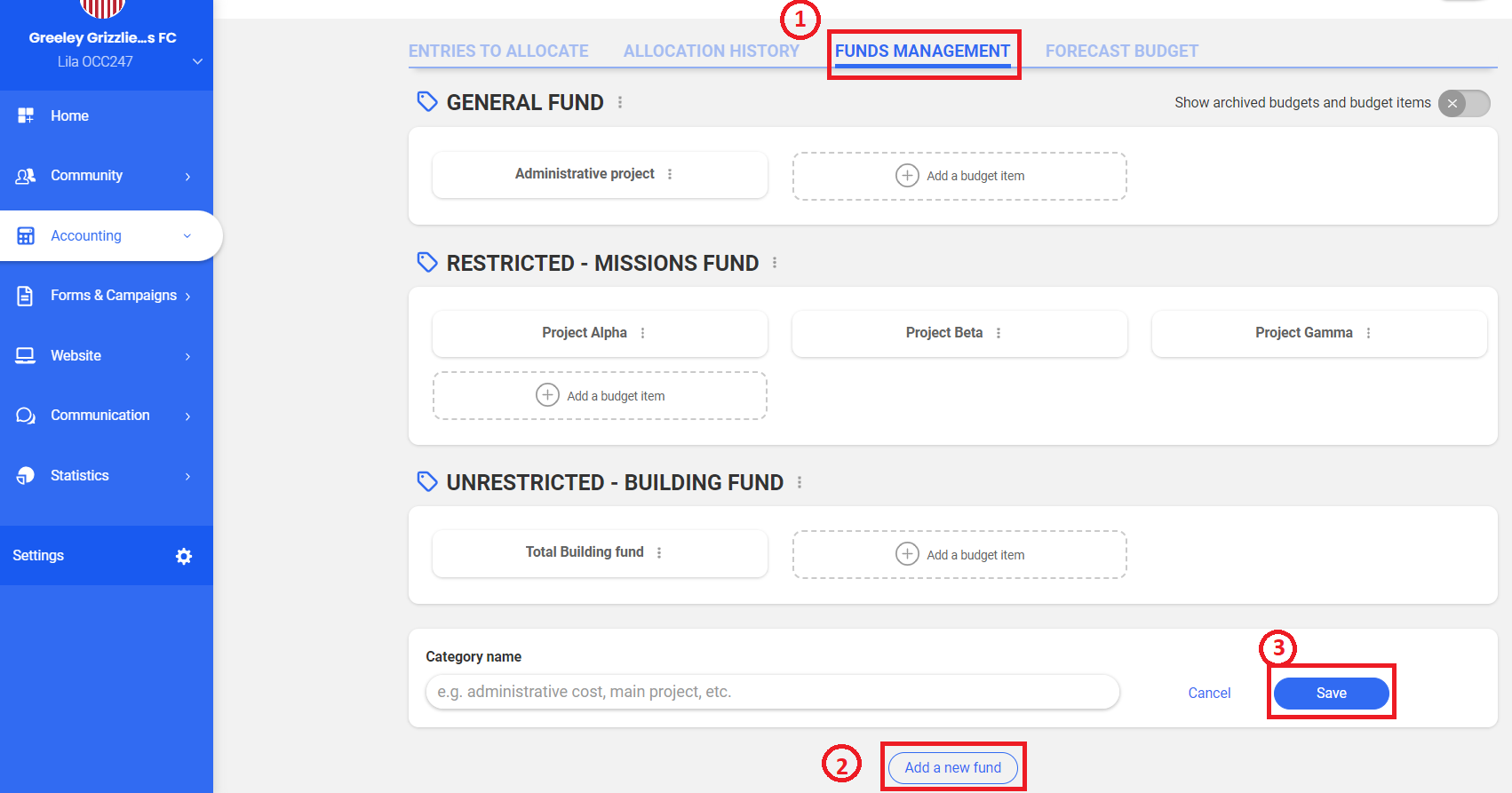1512x793 pixels.
Task: Expand the organization switcher dropdown
Action: pyautogui.click(x=197, y=61)
